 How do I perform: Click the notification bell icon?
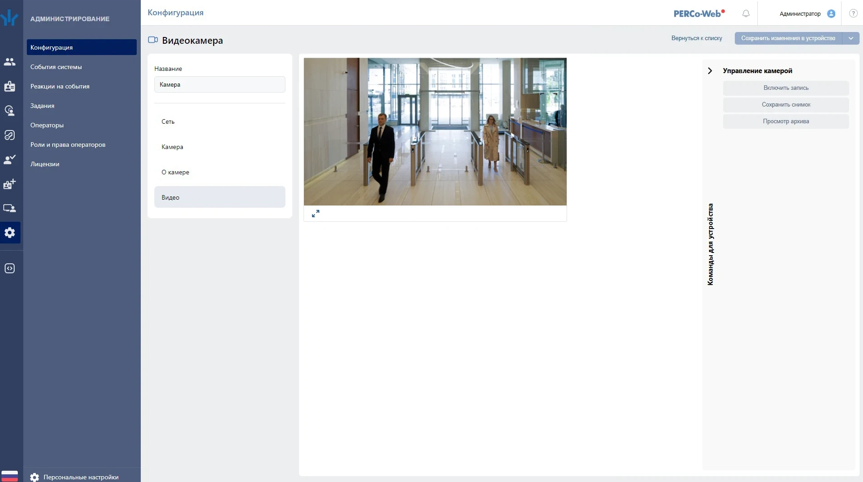[746, 13]
